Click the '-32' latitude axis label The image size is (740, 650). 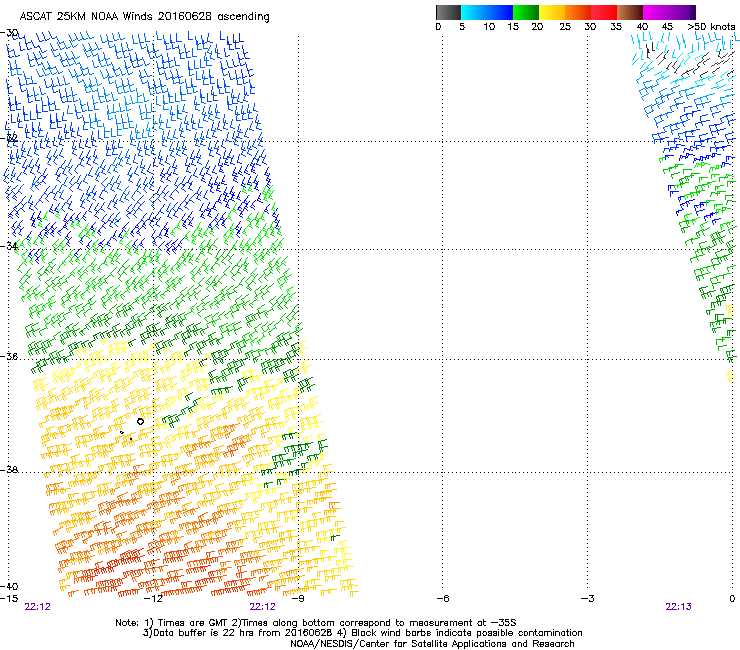pos(9,138)
